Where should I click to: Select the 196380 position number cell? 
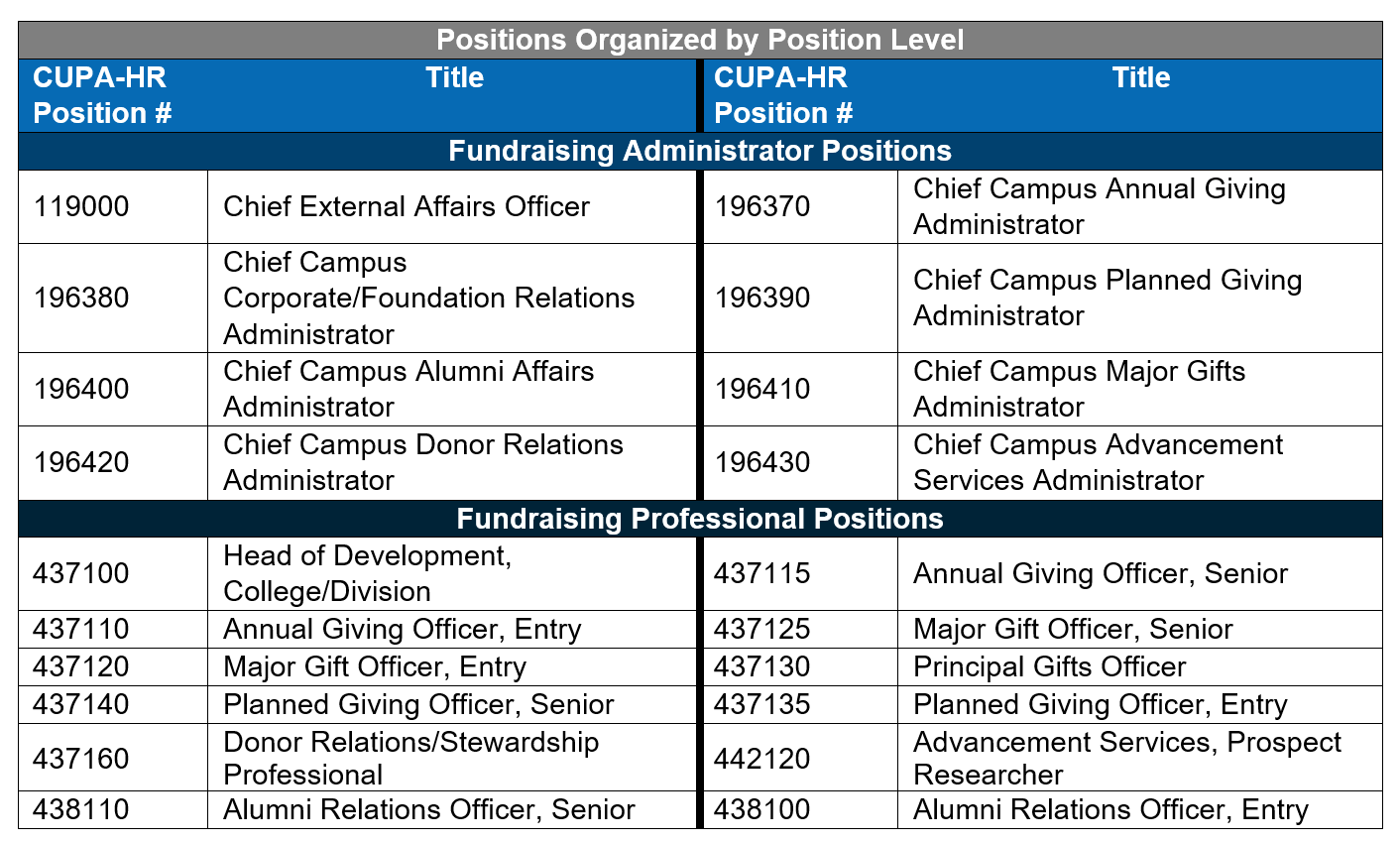click(x=81, y=298)
